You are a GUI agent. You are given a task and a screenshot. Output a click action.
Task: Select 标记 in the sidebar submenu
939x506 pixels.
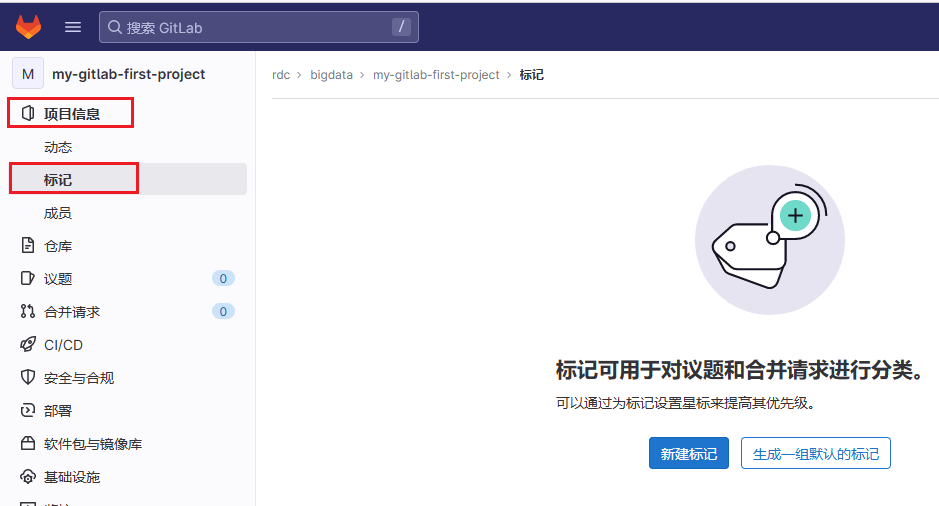[58, 180]
